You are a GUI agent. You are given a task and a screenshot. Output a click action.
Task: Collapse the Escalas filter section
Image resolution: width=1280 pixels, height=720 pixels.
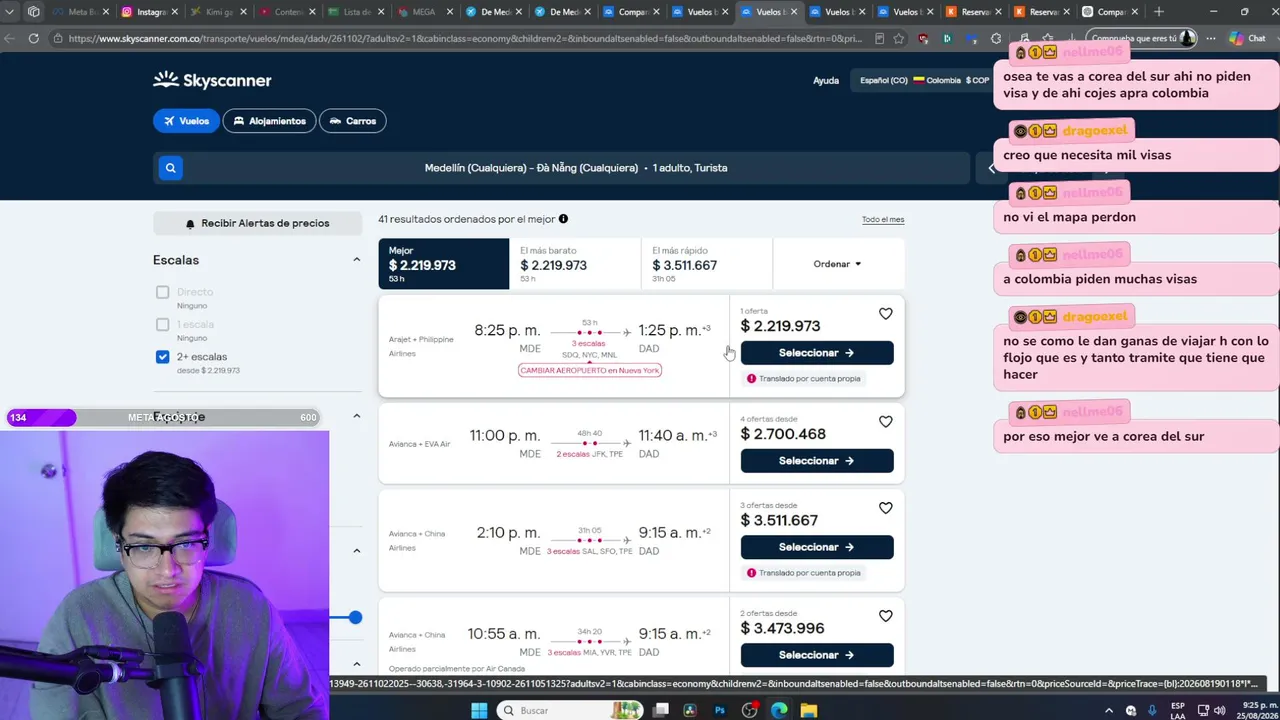356,260
